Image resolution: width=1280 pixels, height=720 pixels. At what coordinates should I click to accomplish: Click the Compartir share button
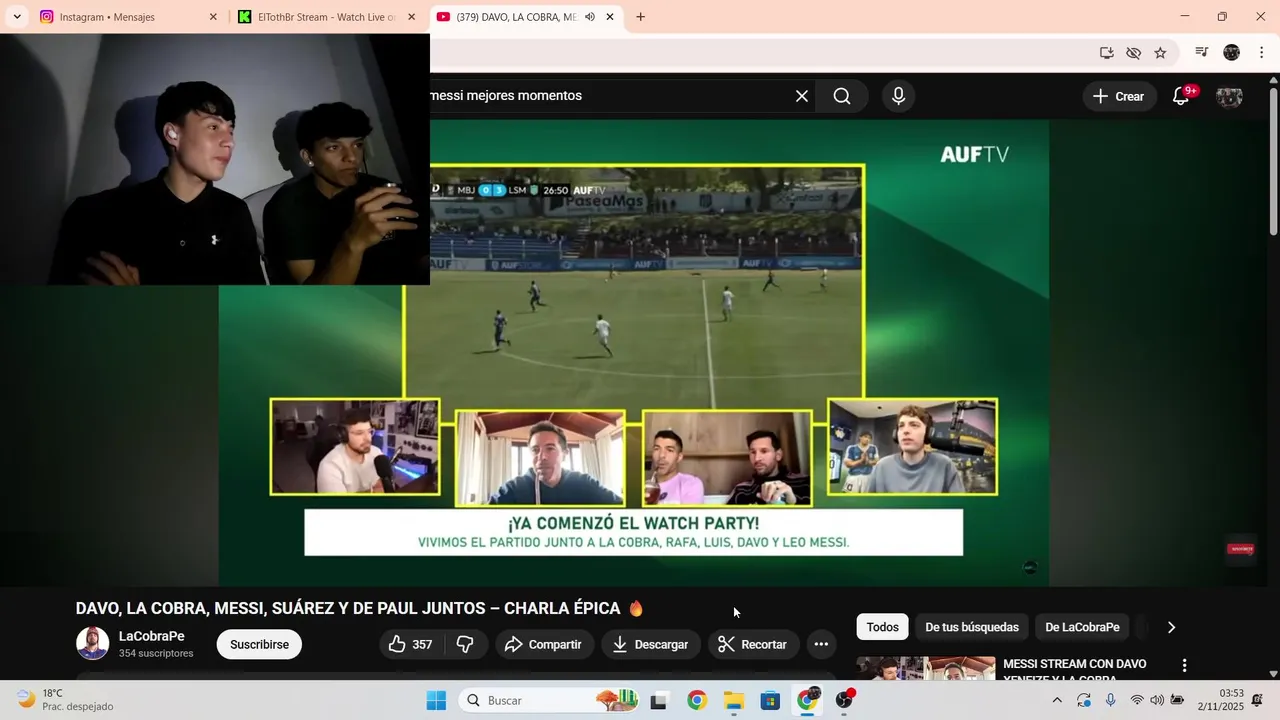[544, 644]
